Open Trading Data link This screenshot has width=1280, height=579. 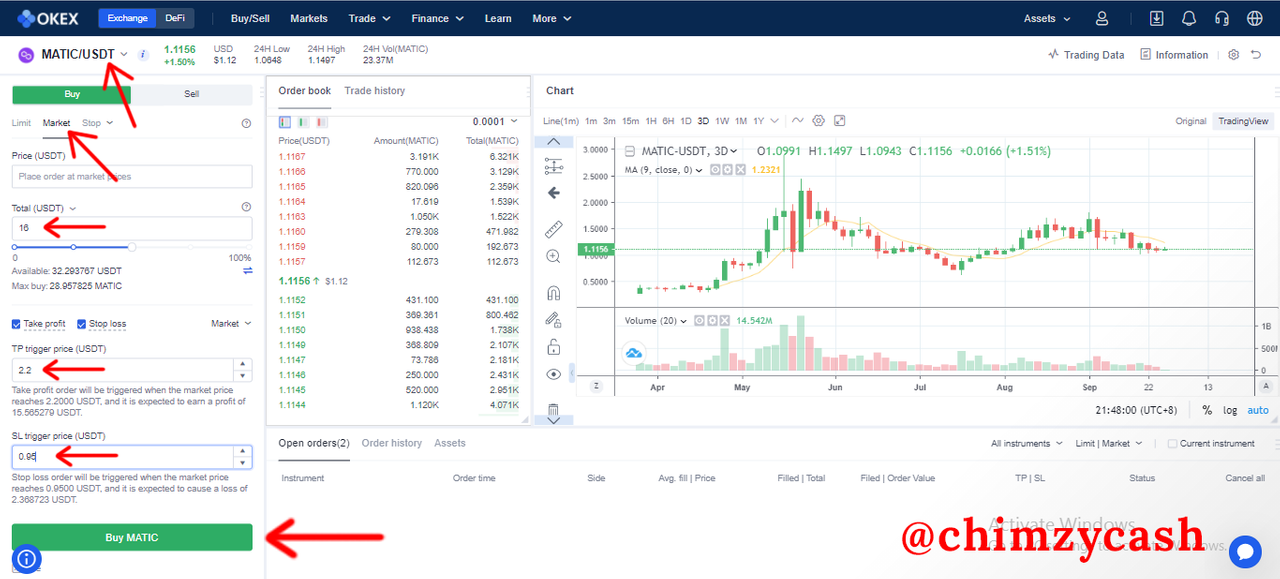pyautogui.click(x=1086, y=55)
